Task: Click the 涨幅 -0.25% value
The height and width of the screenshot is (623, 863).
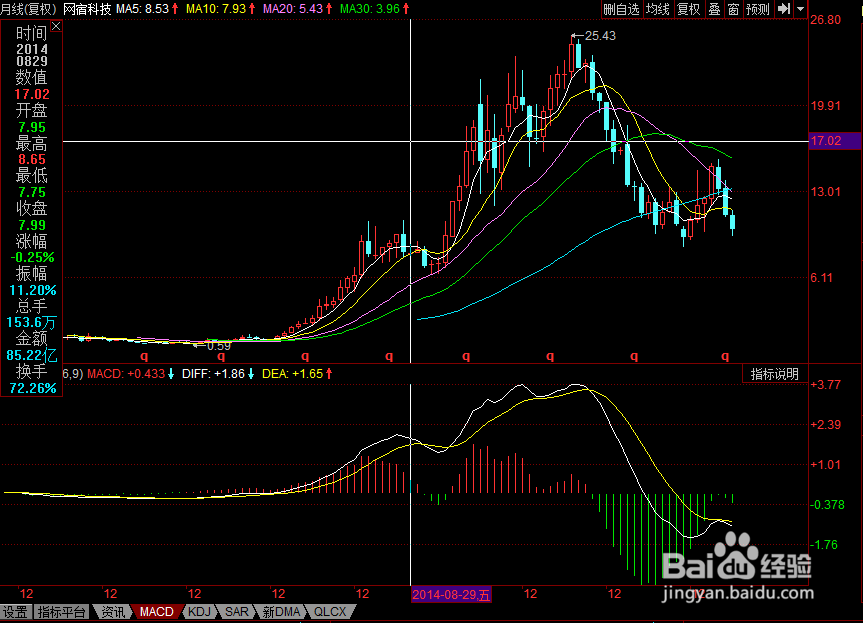Action: pos(32,257)
